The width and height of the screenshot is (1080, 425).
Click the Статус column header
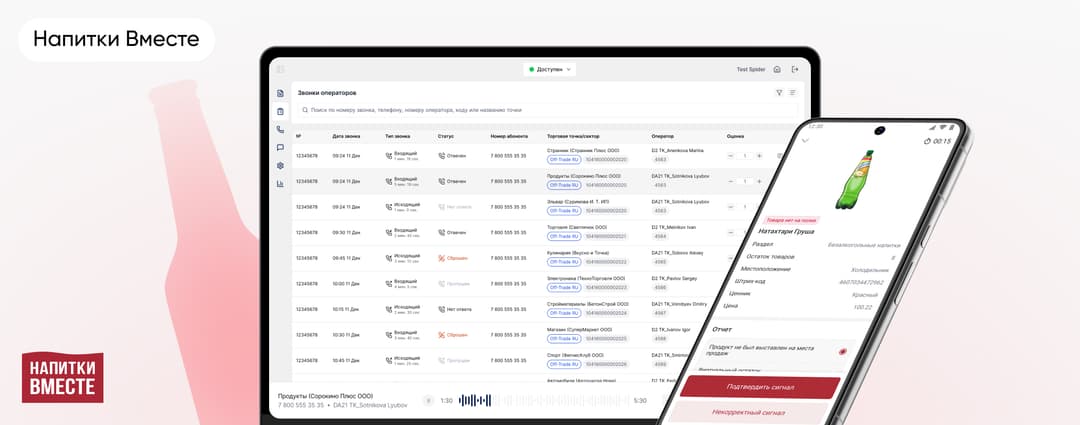coord(446,136)
